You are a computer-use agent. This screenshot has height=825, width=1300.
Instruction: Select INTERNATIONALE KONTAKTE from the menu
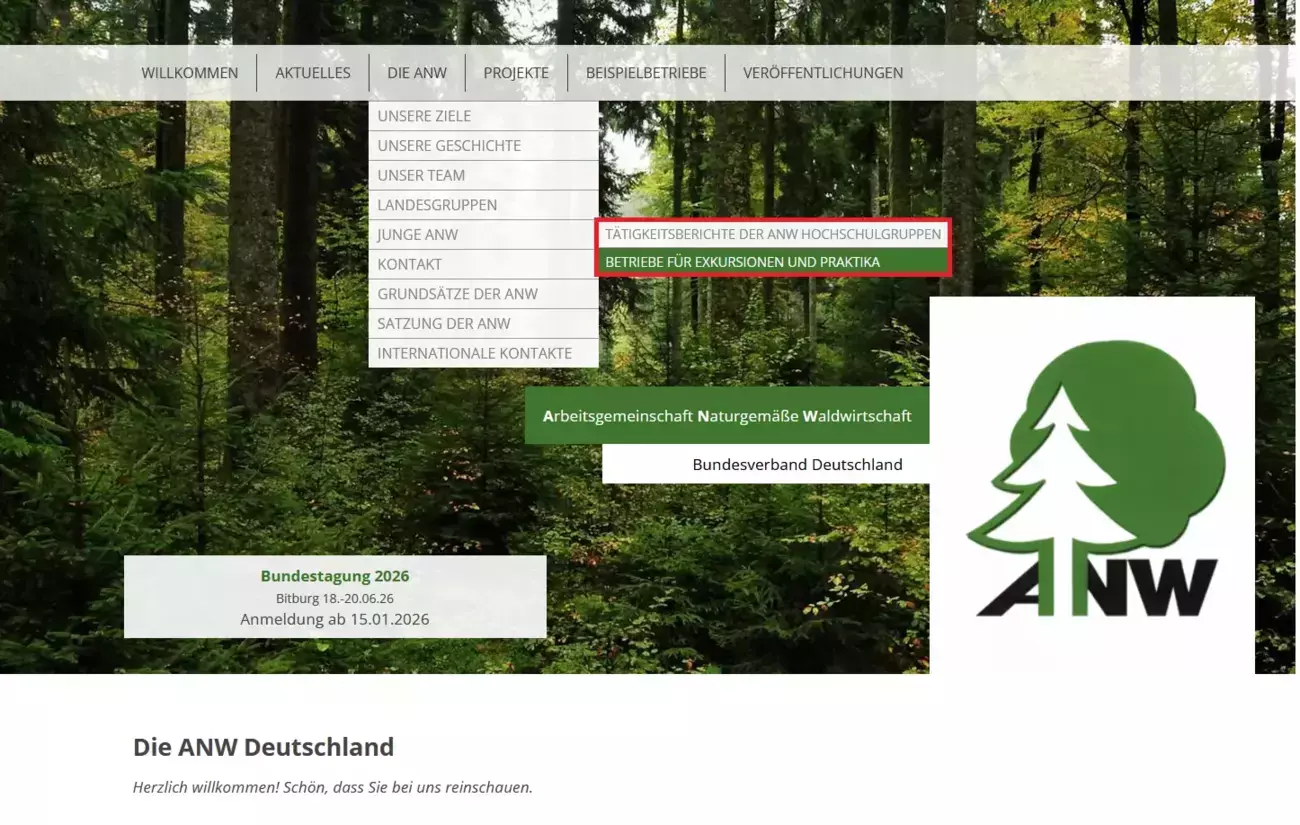pyautogui.click(x=474, y=352)
